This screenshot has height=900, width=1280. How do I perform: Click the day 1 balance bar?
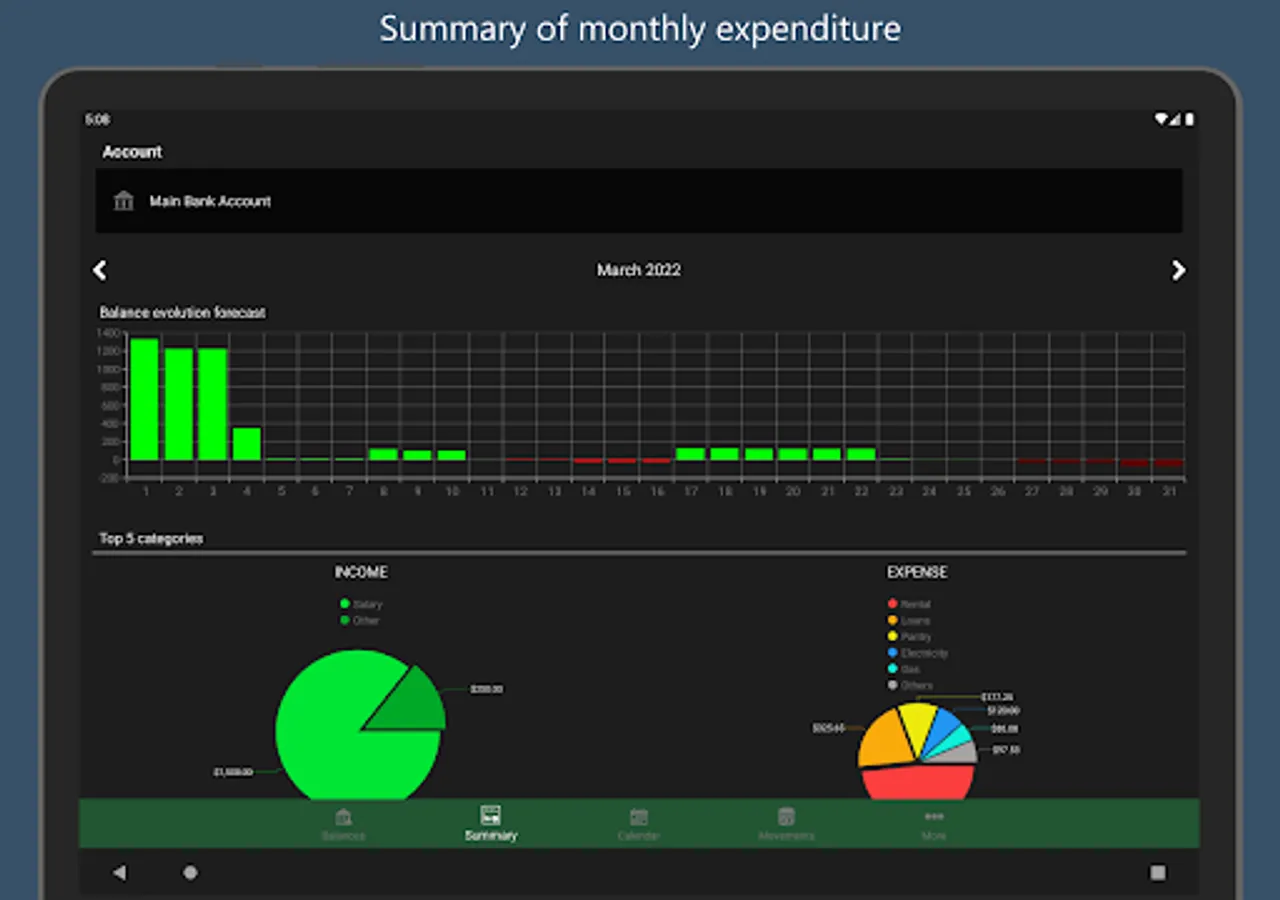144,399
